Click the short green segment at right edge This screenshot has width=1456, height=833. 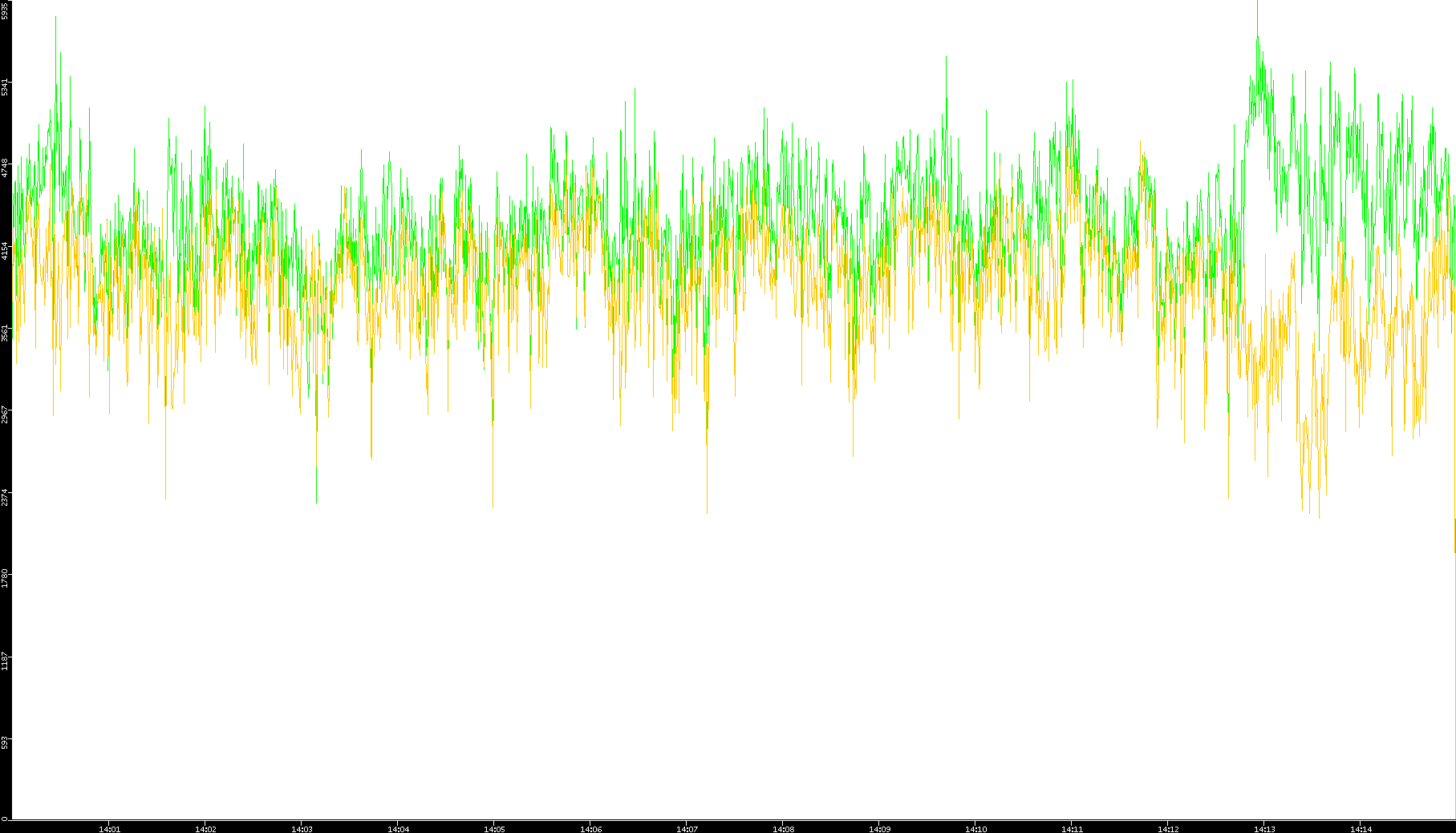pyautogui.click(x=1454, y=535)
